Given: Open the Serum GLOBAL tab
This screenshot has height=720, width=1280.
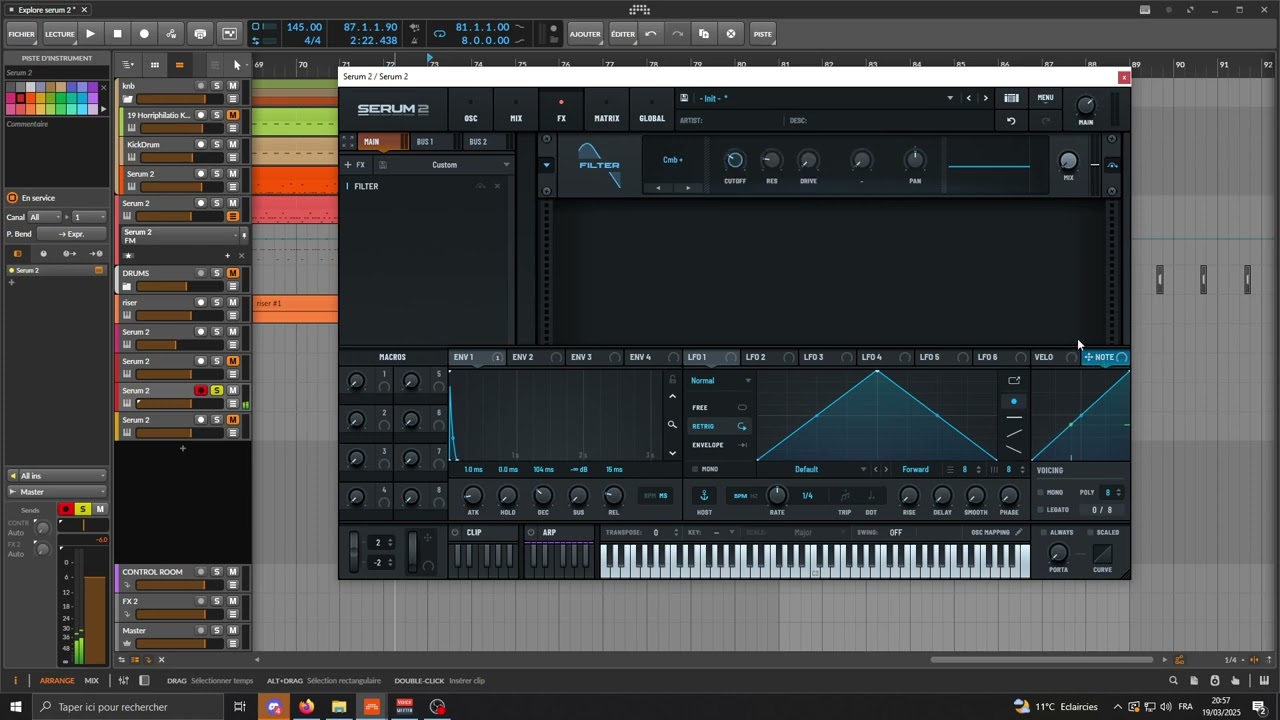Looking at the screenshot, I should (652, 109).
